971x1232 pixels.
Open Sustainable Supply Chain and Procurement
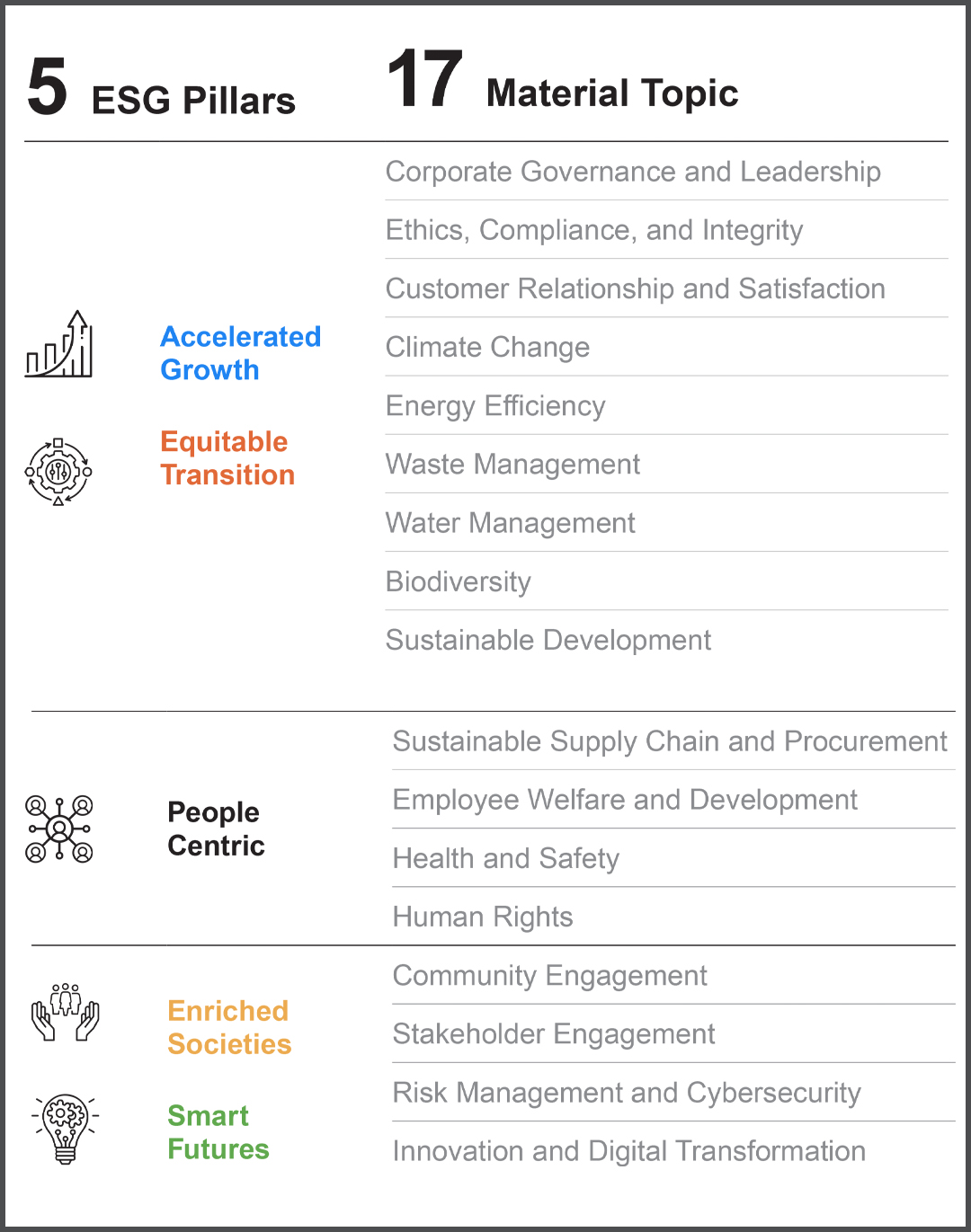[670, 741]
